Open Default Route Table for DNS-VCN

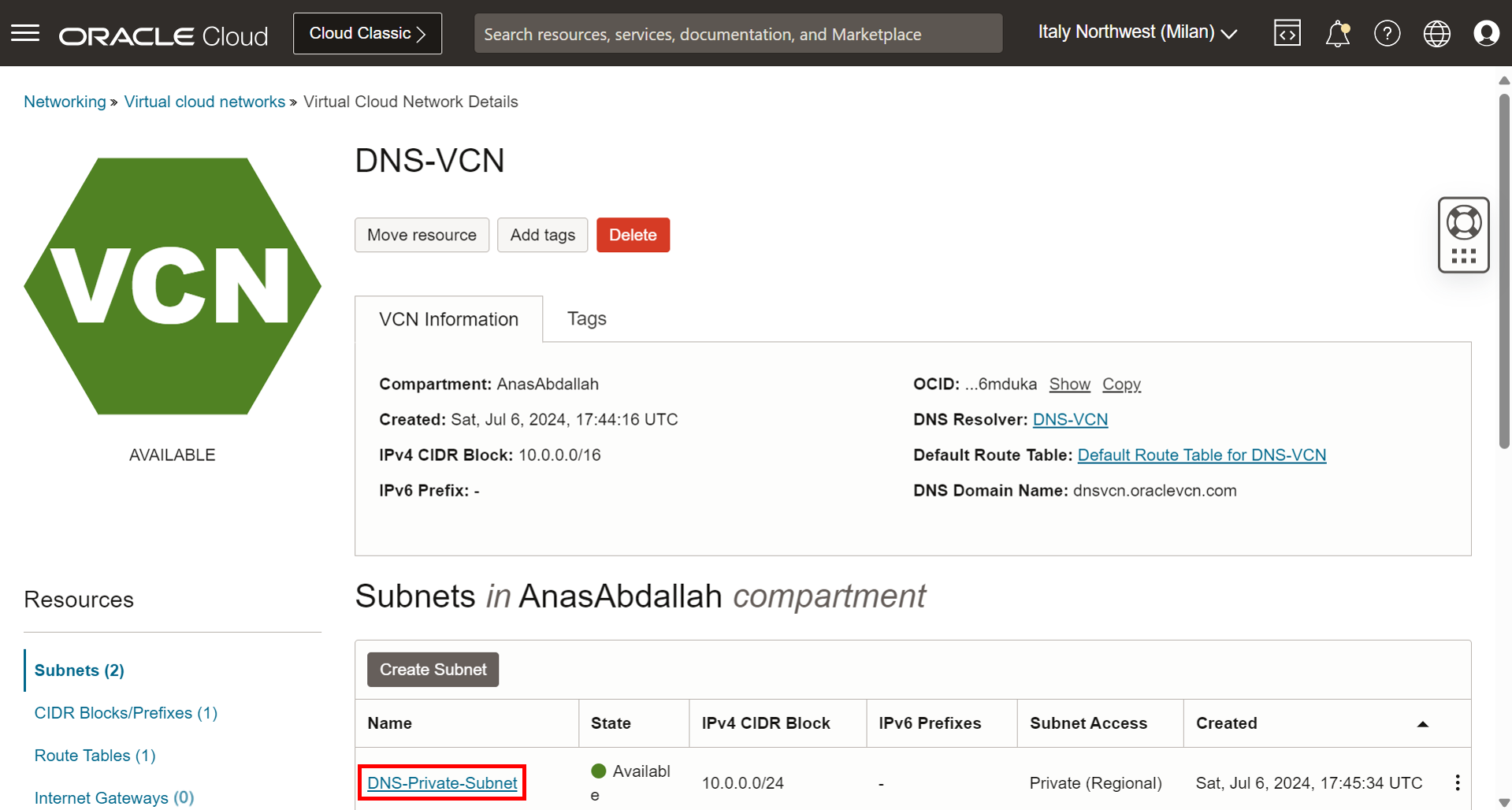pyautogui.click(x=1202, y=455)
